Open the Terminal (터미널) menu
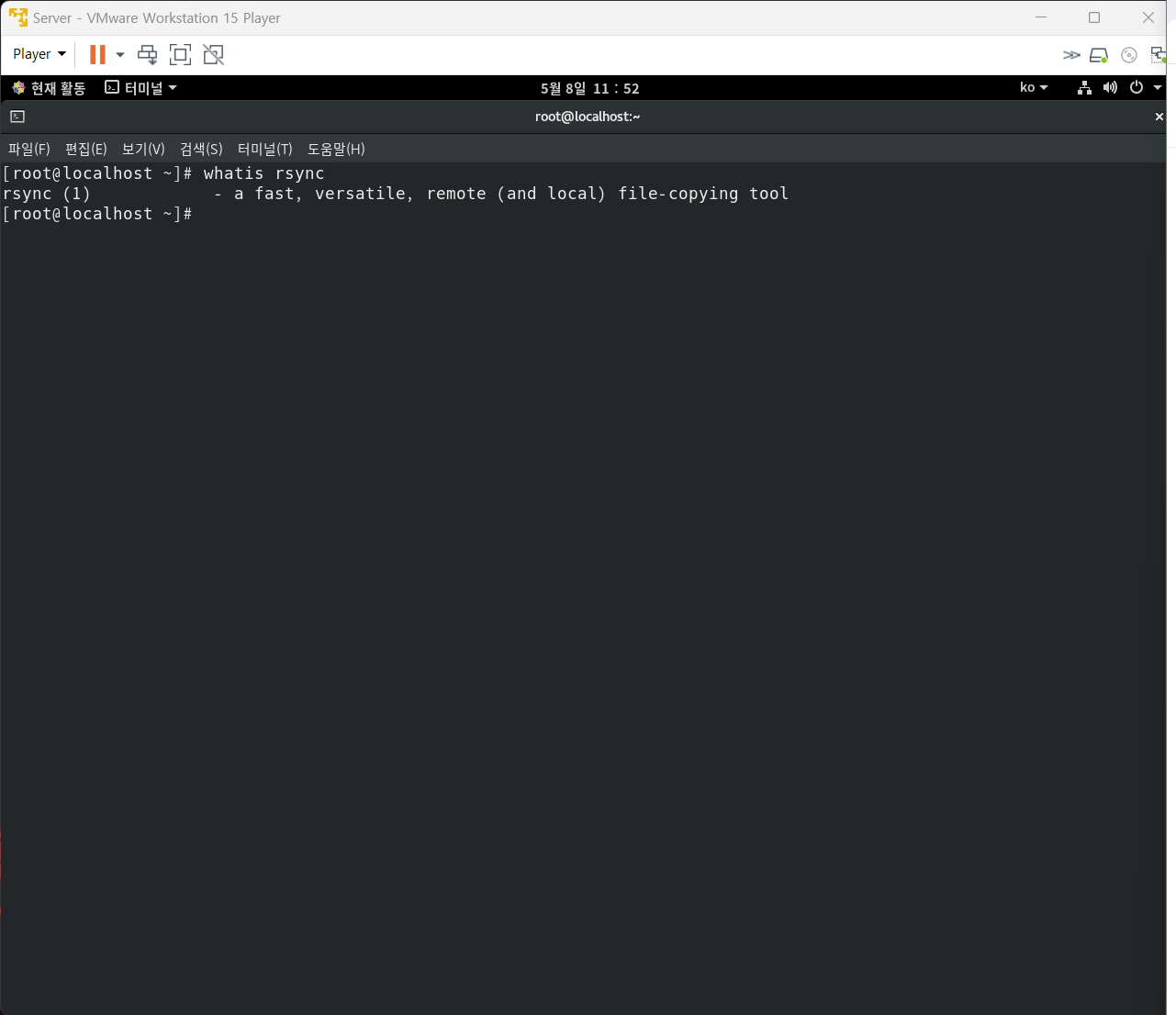 point(265,149)
